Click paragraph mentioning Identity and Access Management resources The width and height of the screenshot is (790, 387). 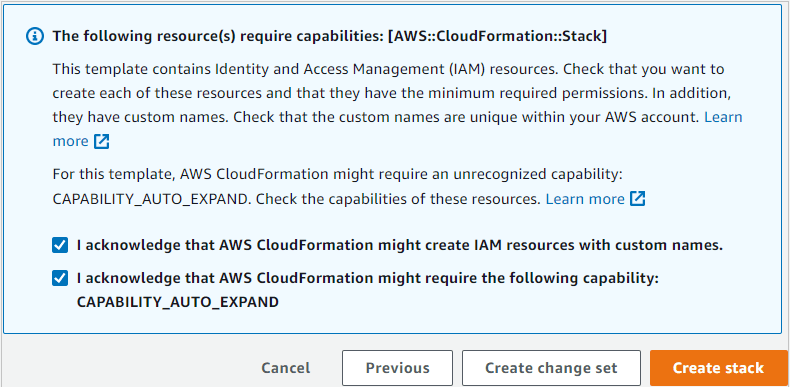click(398, 105)
